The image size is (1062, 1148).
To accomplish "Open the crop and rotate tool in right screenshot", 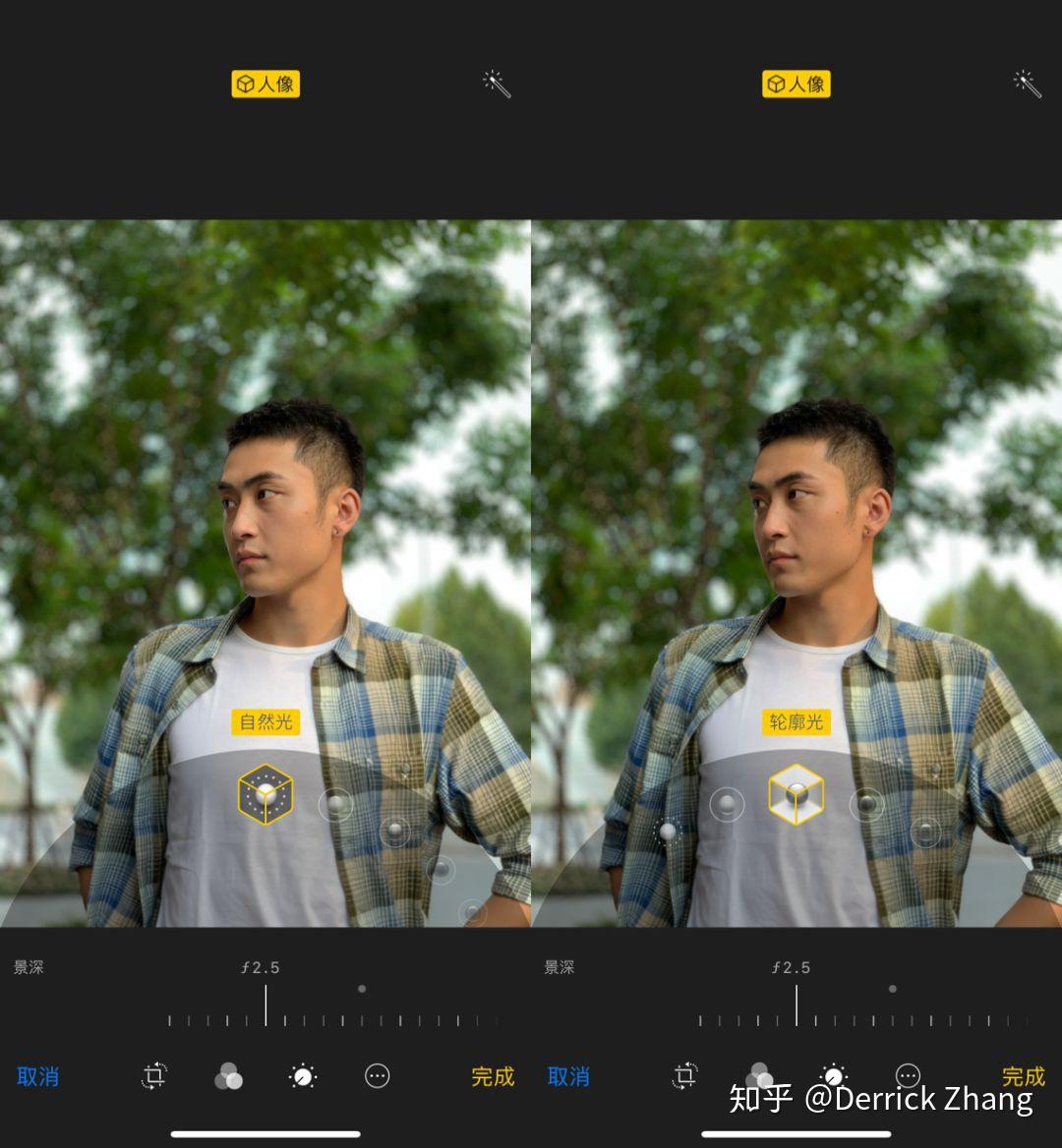I will pos(685,1076).
